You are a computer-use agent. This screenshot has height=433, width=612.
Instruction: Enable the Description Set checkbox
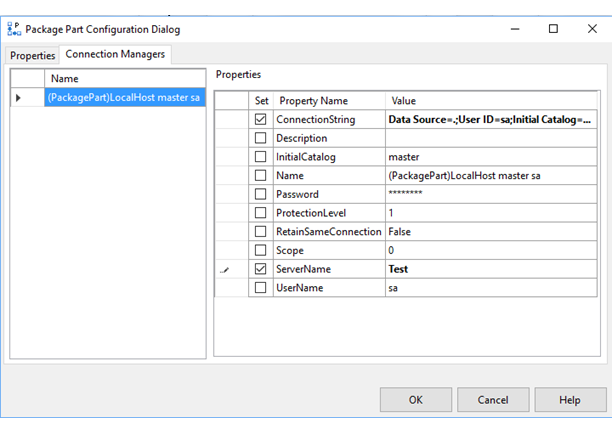tap(261, 139)
